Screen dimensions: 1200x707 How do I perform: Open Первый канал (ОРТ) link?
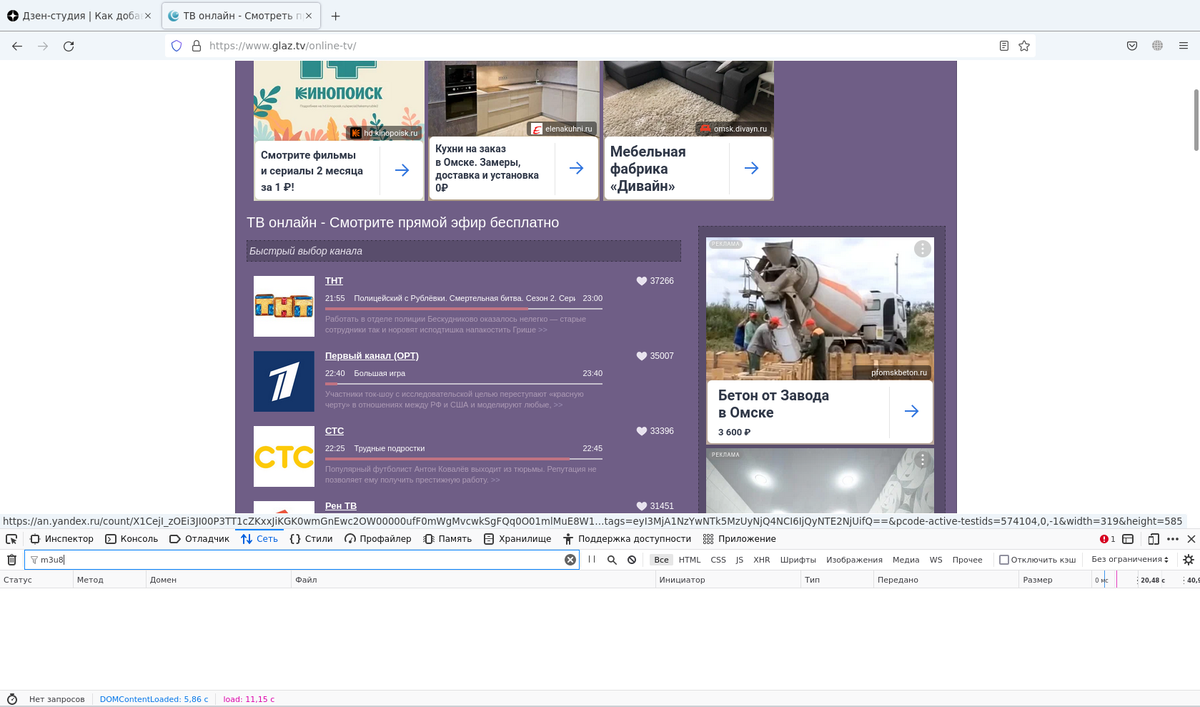click(x=372, y=356)
